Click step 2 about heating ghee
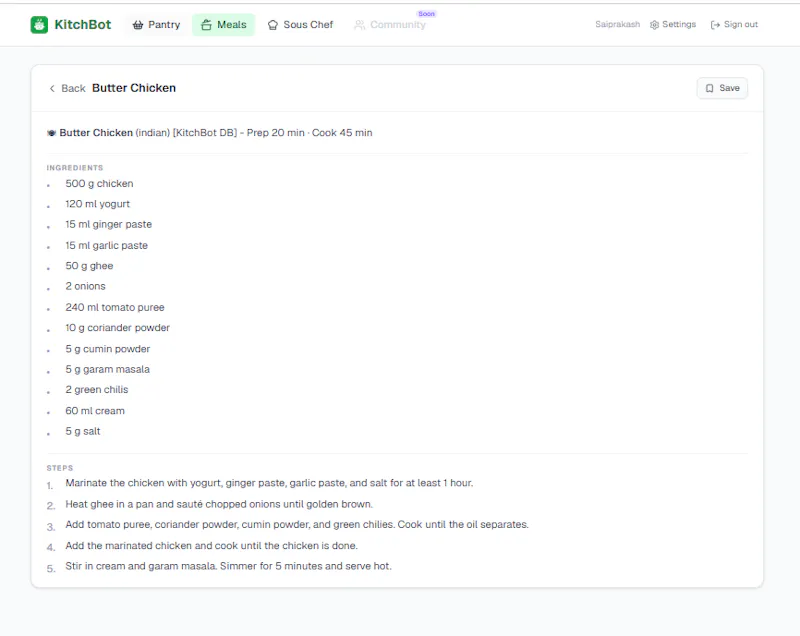Viewport: 800px width, 636px height. click(x=219, y=504)
